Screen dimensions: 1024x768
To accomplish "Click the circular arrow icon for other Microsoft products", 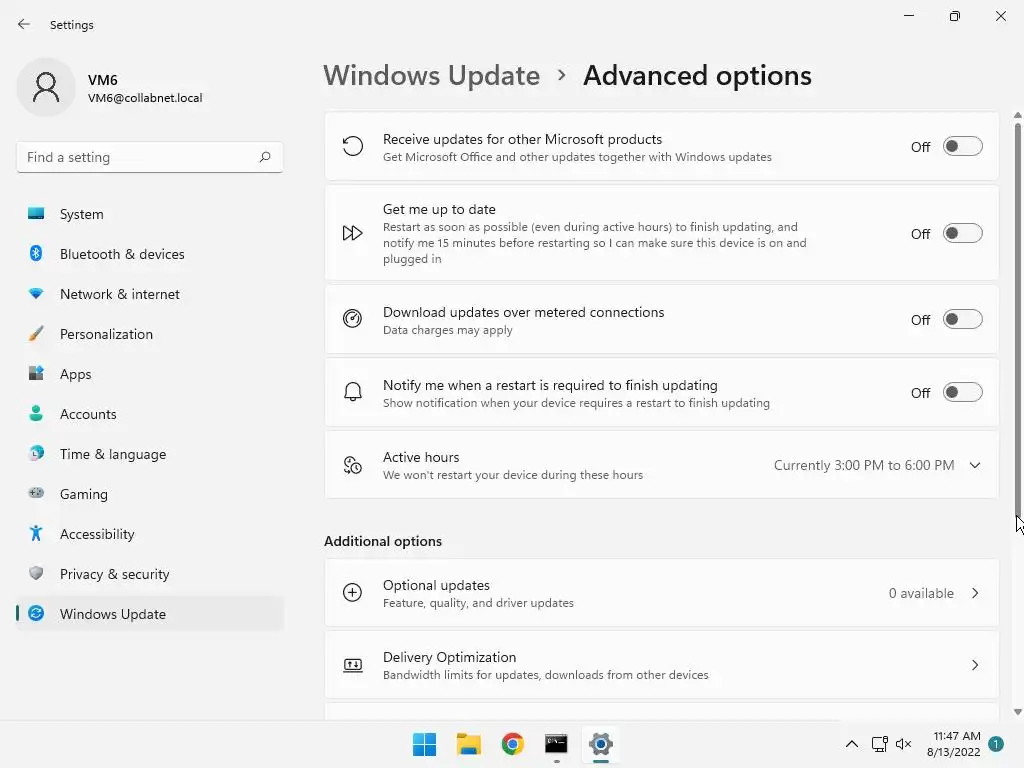I will (x=353, y=146).
